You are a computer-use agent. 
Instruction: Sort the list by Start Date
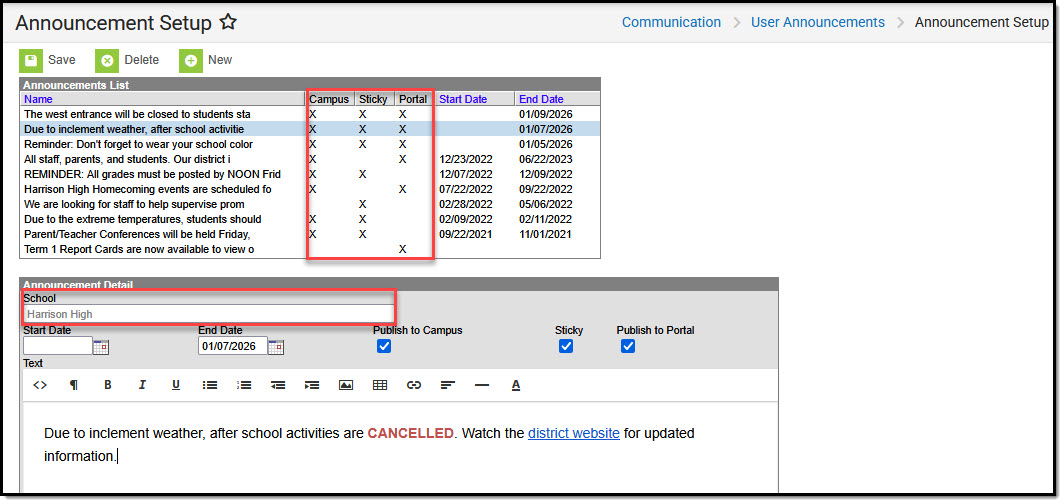point(463,99)
